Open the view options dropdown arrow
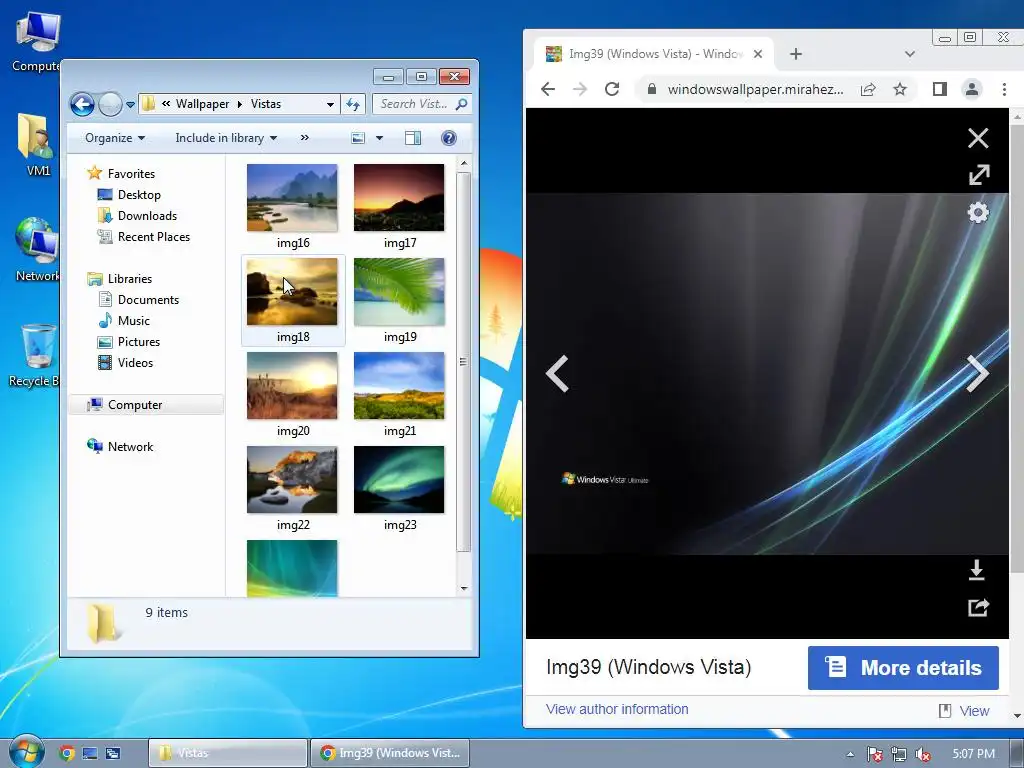The height and width of the screenshot is (768, 1024). [379, 138]
